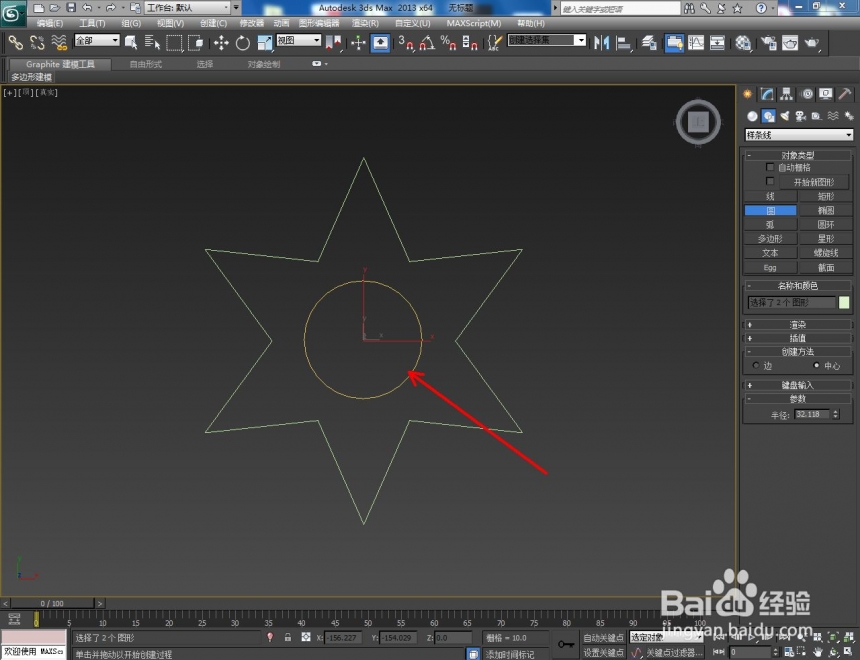
Task: Open 编辑(E) menu
Action: (49, 23)
